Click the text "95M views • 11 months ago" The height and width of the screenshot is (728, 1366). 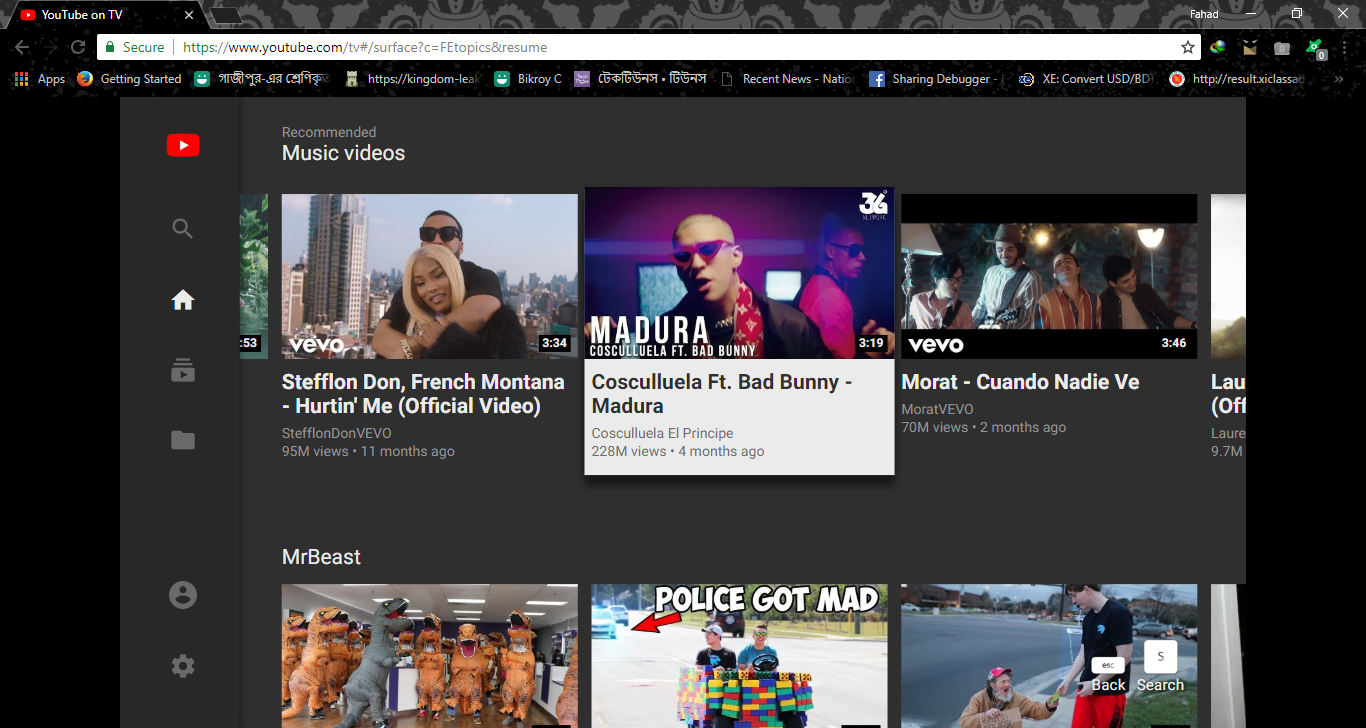[x=368, y=451]
